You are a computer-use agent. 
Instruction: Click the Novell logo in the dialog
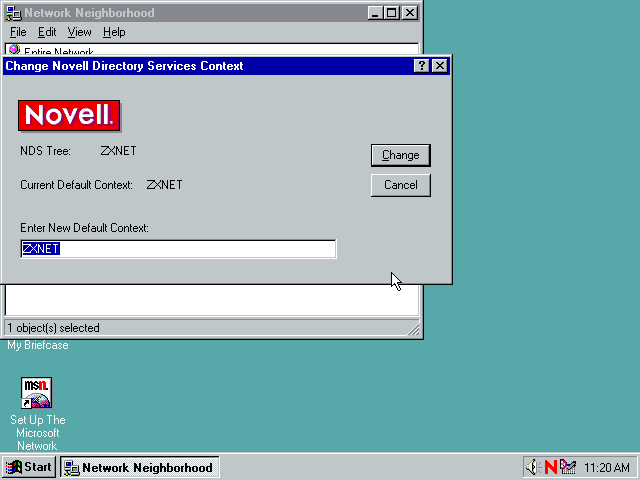tap(69, 116)
